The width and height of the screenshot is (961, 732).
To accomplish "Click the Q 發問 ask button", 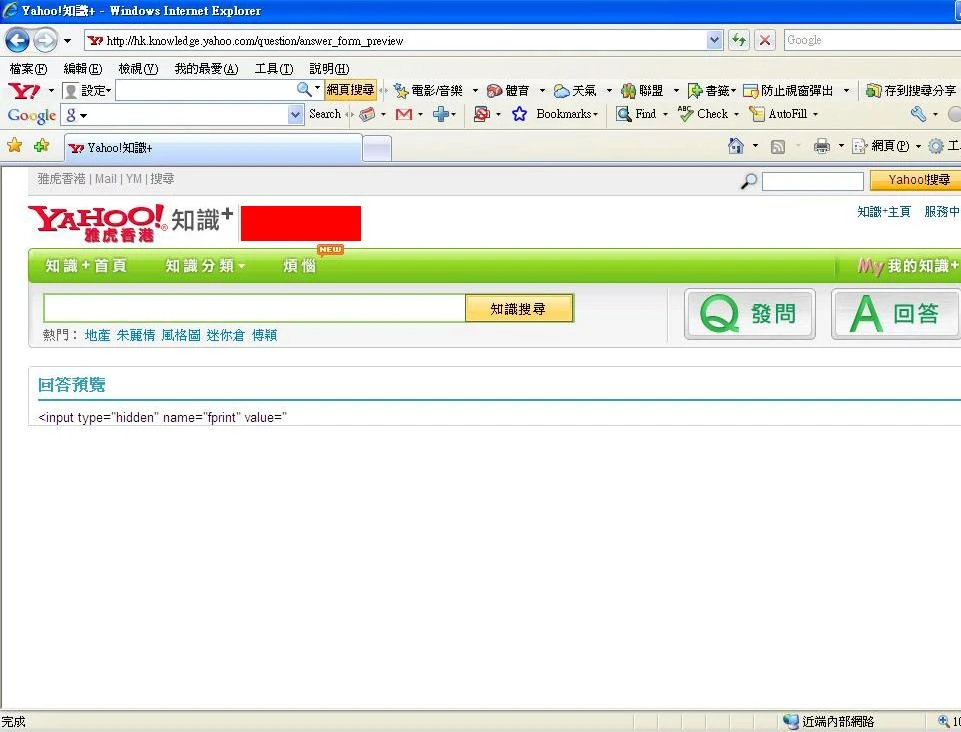I will point(750,314).
